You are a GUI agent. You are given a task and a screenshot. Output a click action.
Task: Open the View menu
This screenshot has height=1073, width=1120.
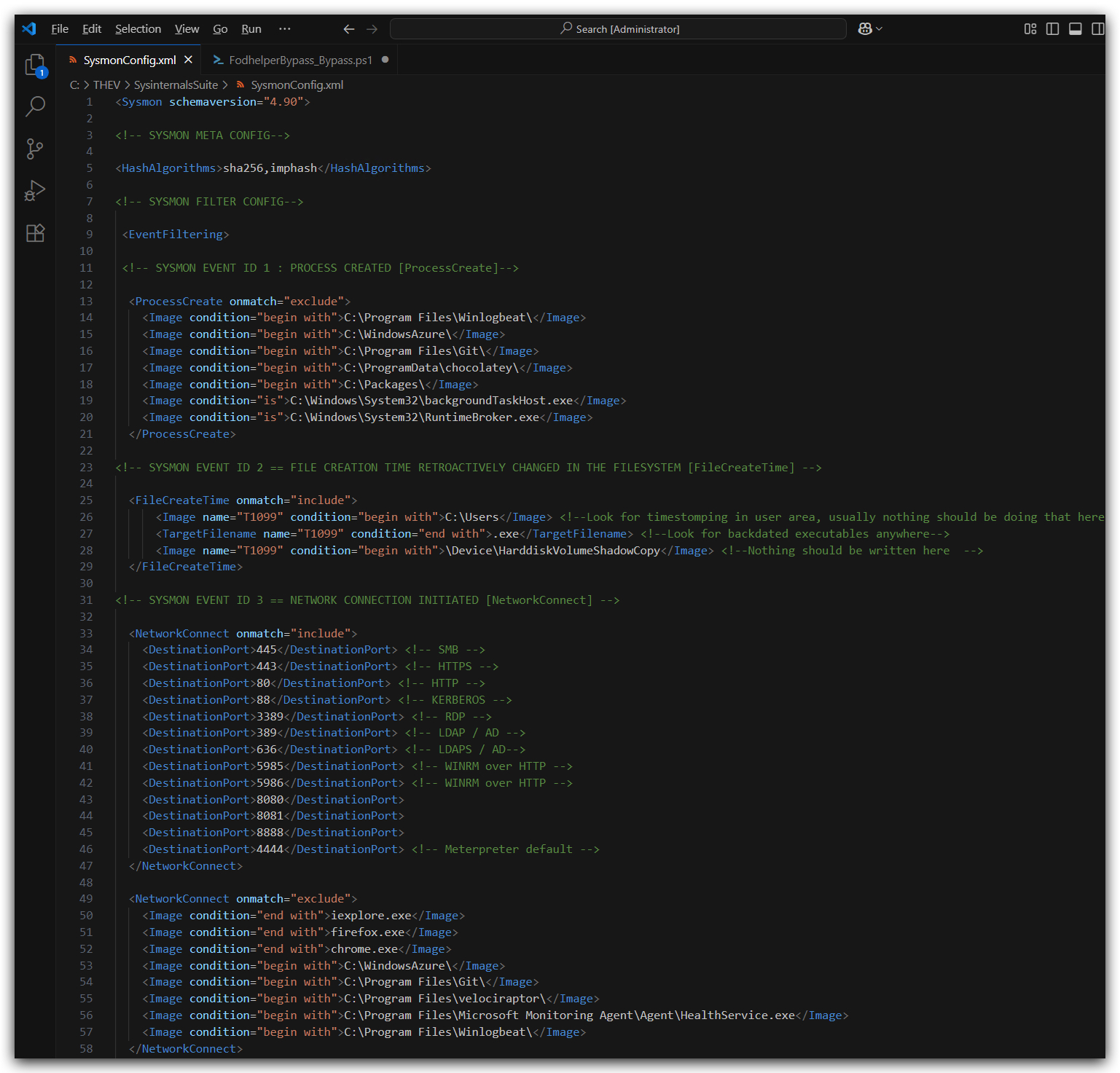coord(187,29)
